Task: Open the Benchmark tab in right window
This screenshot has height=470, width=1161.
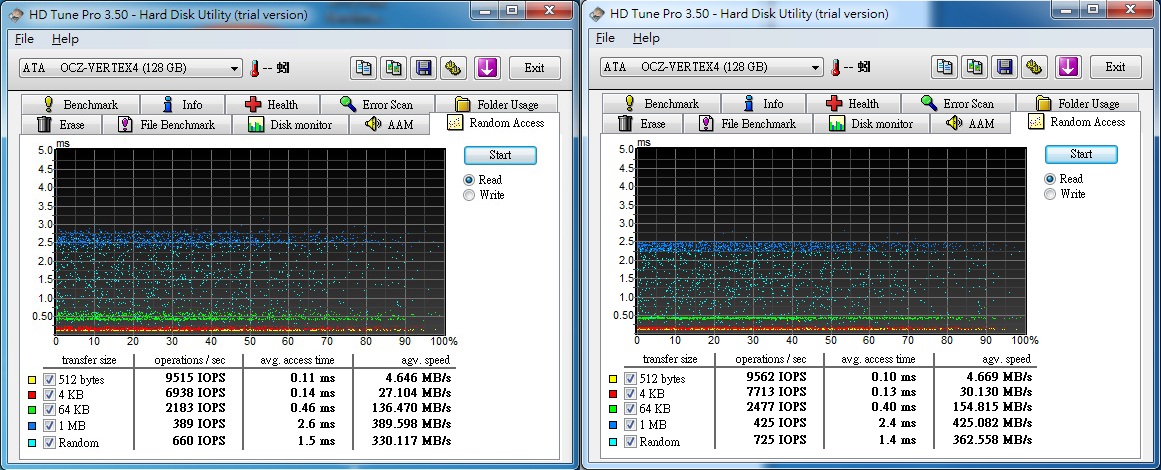Action: point(662,104)
